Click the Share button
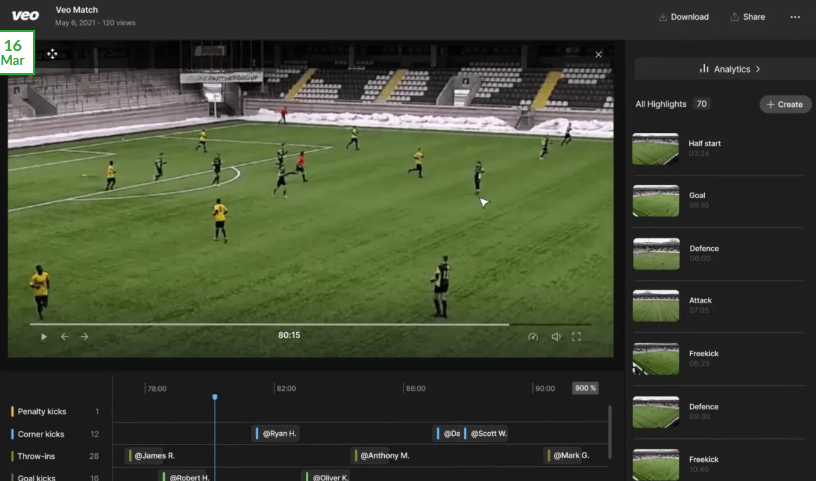Viewport: 816px width, 481px height. 748,17
